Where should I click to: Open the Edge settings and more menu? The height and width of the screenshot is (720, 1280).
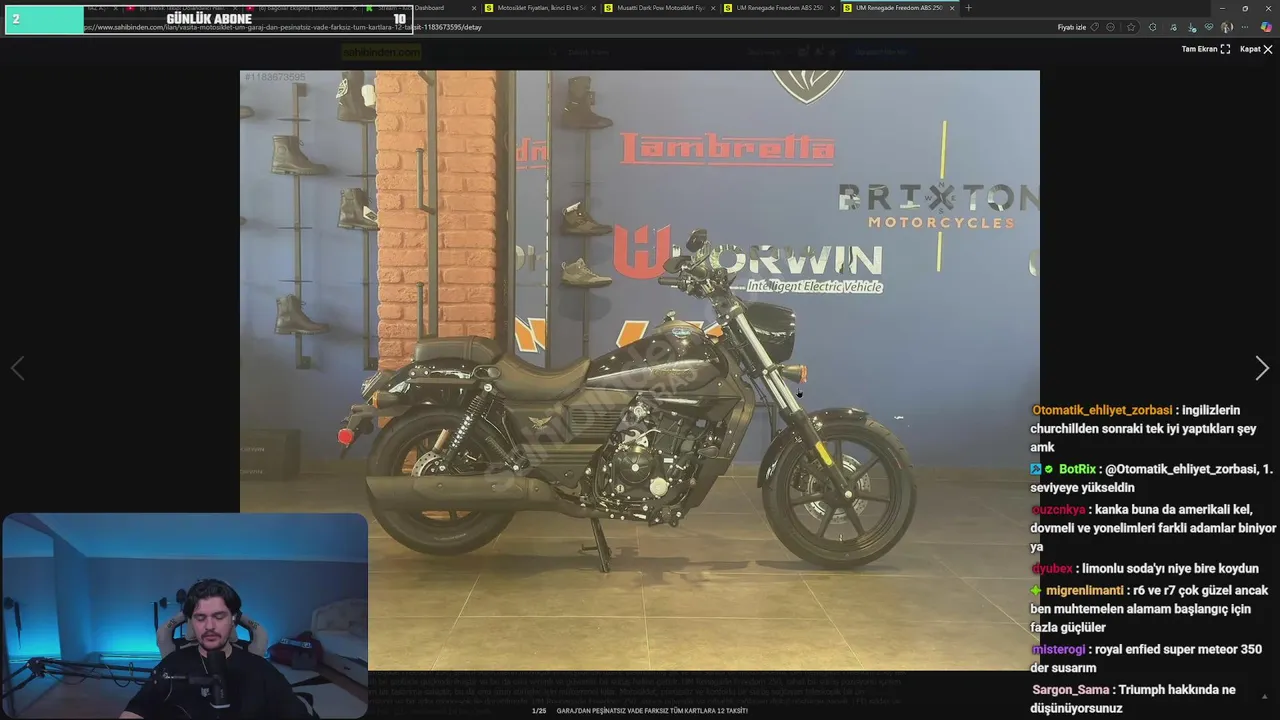point(1245,27)
